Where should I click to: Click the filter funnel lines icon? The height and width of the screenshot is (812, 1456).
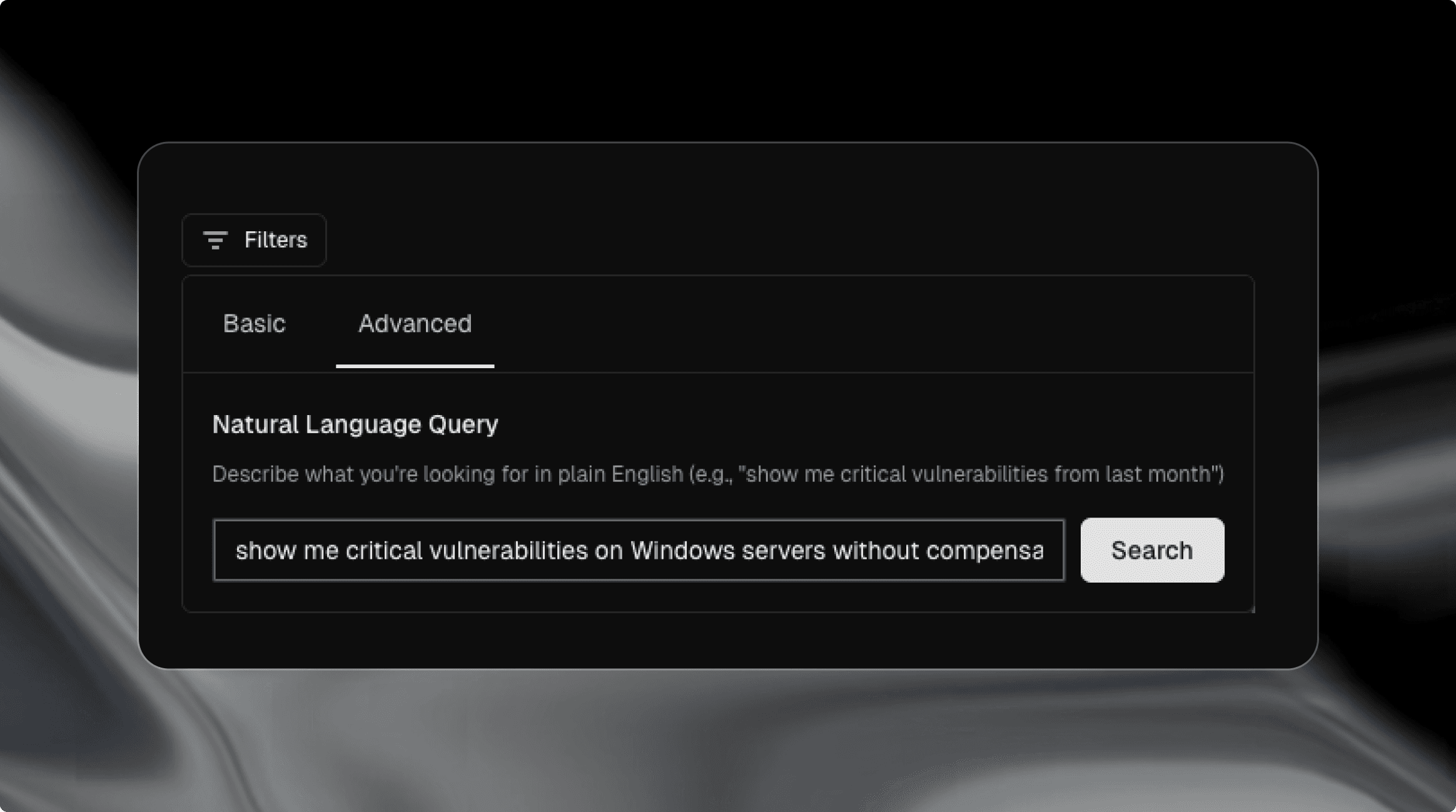(215, 240)
